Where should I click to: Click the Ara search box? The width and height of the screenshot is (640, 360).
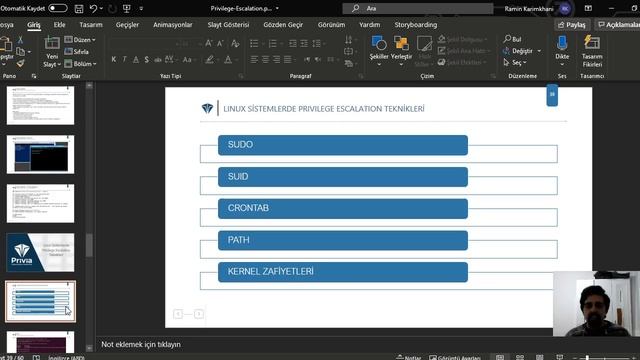pos(418,8)
